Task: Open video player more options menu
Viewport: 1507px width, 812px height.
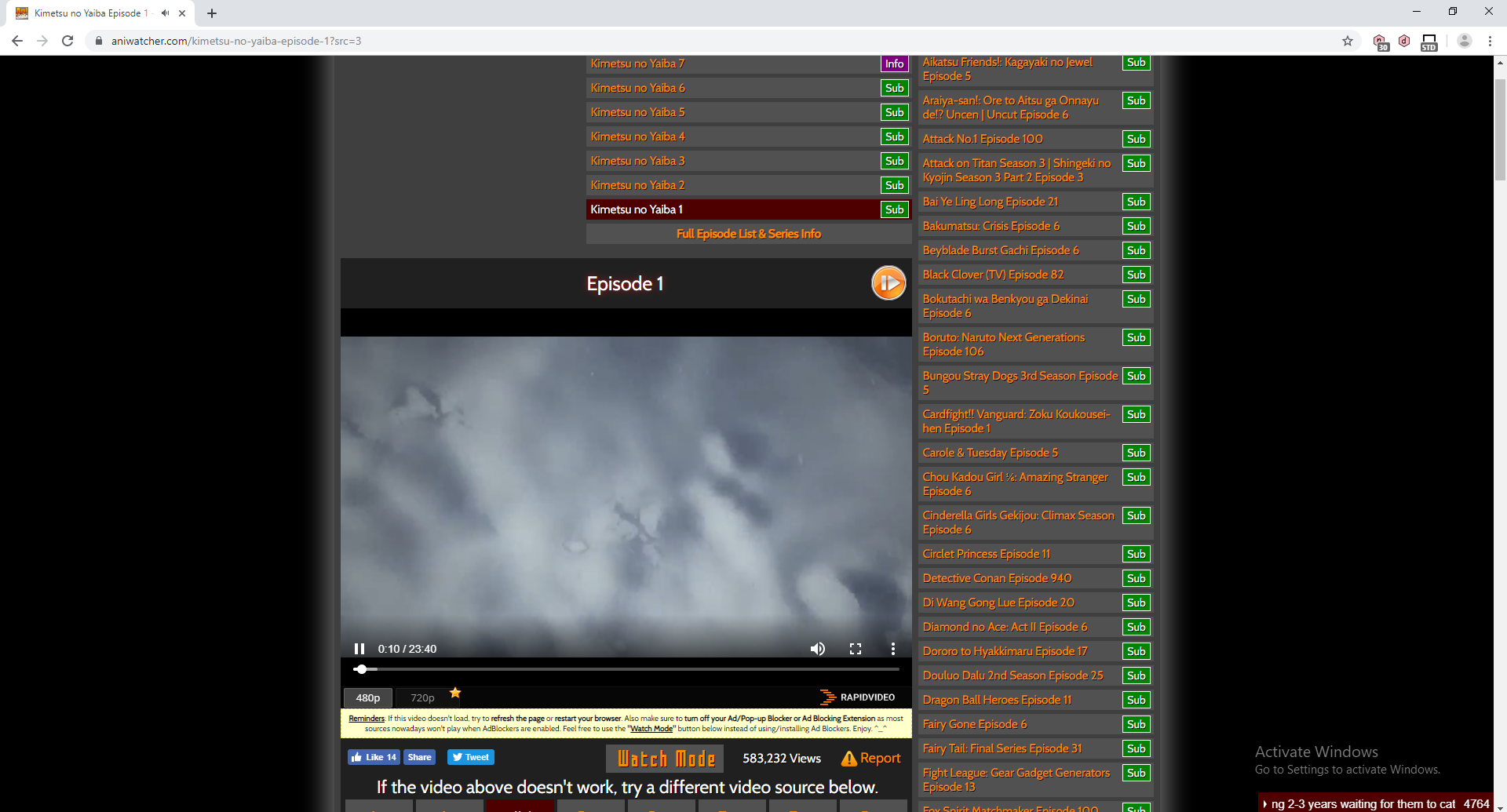Action: 892,649
